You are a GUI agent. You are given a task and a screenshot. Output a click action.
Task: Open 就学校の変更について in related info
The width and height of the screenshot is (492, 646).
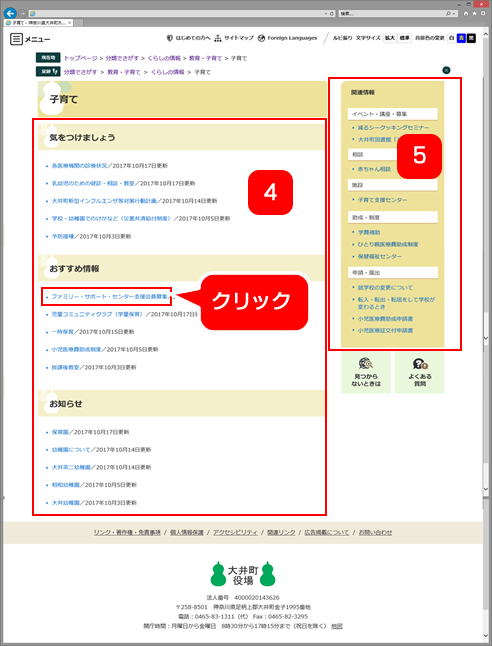coord(385,288)
